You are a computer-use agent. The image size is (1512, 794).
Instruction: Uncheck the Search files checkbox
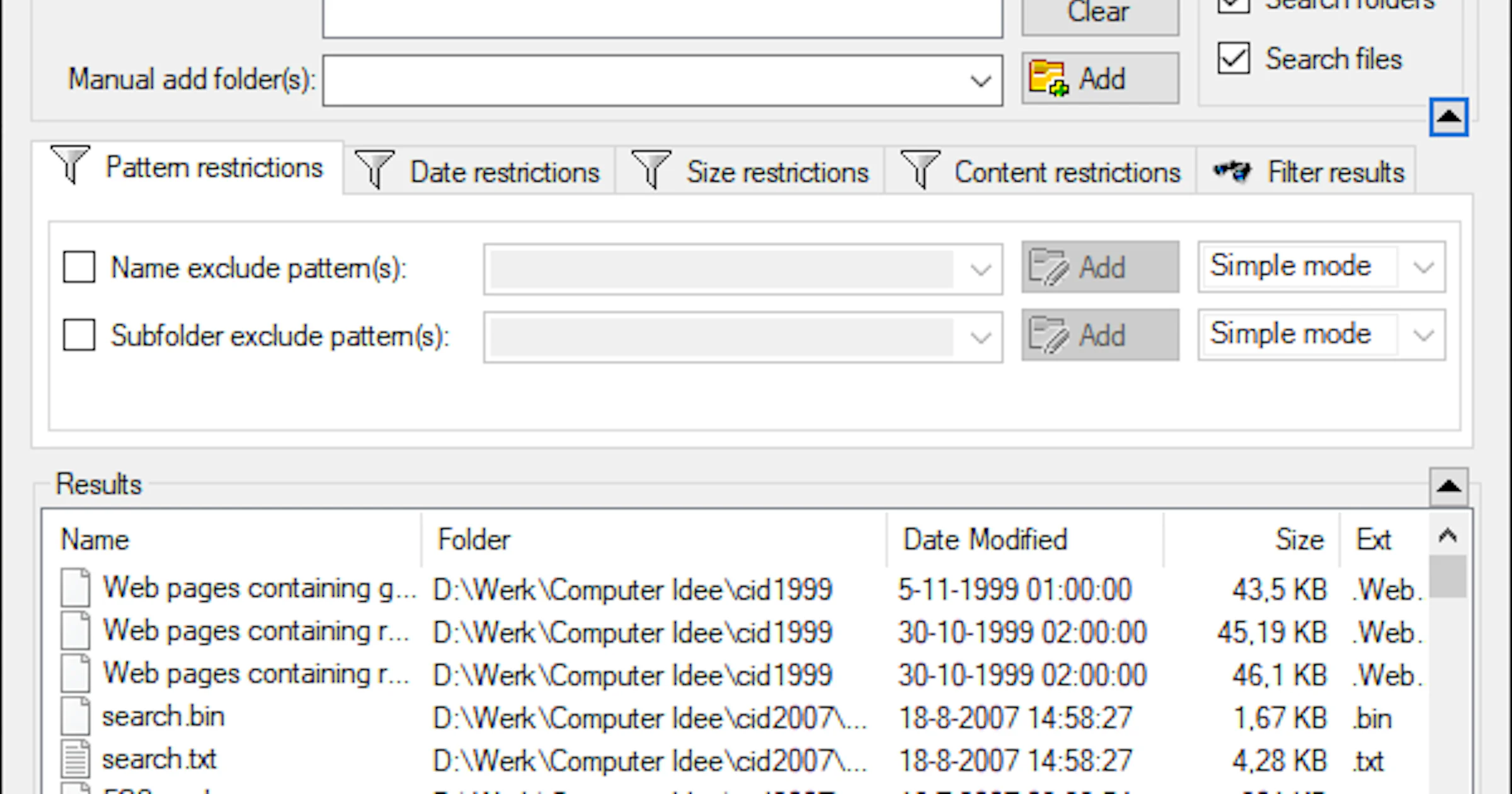tap(1233, 59)
